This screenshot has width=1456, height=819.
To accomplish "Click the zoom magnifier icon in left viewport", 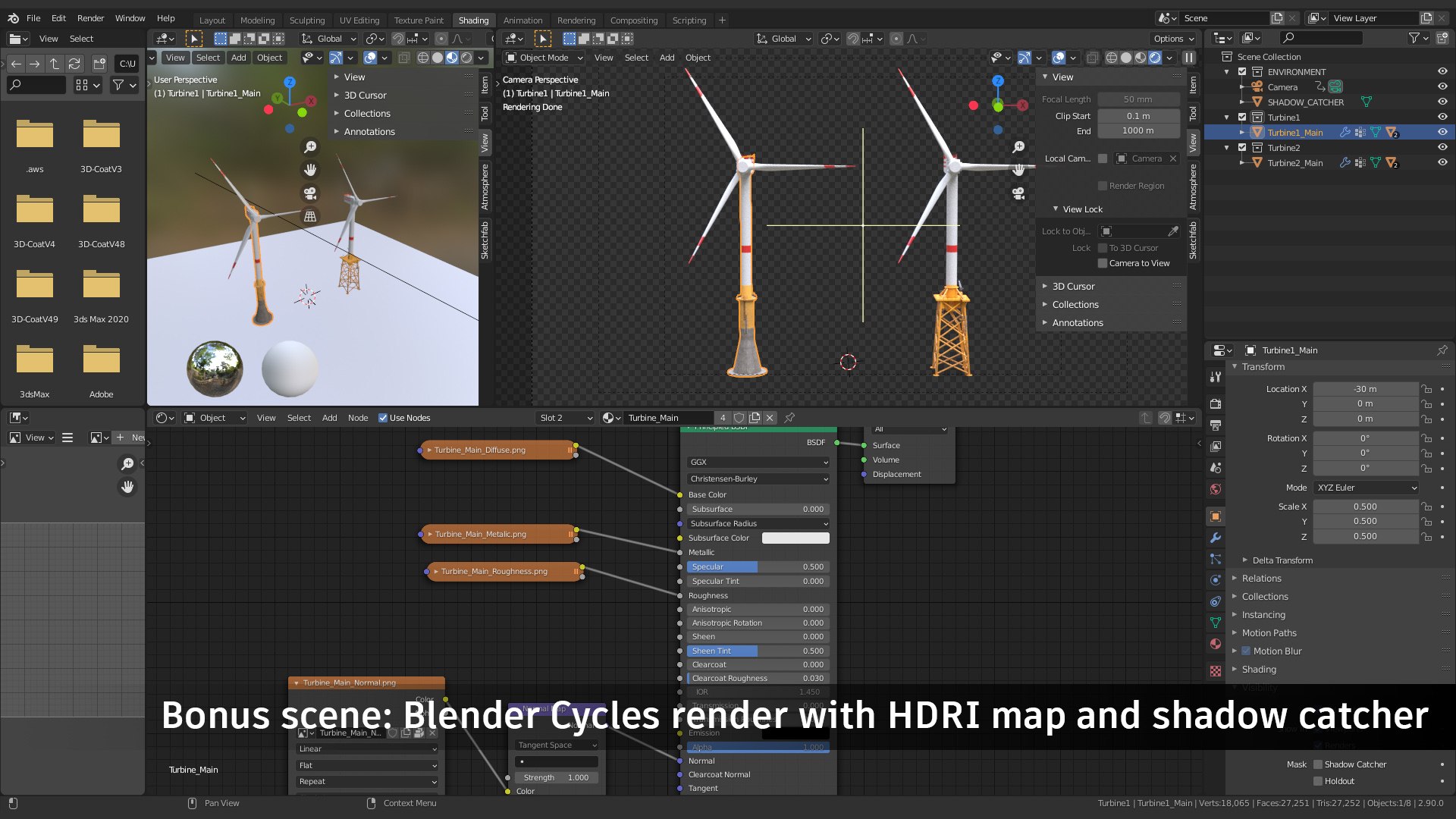I will 310,147.
